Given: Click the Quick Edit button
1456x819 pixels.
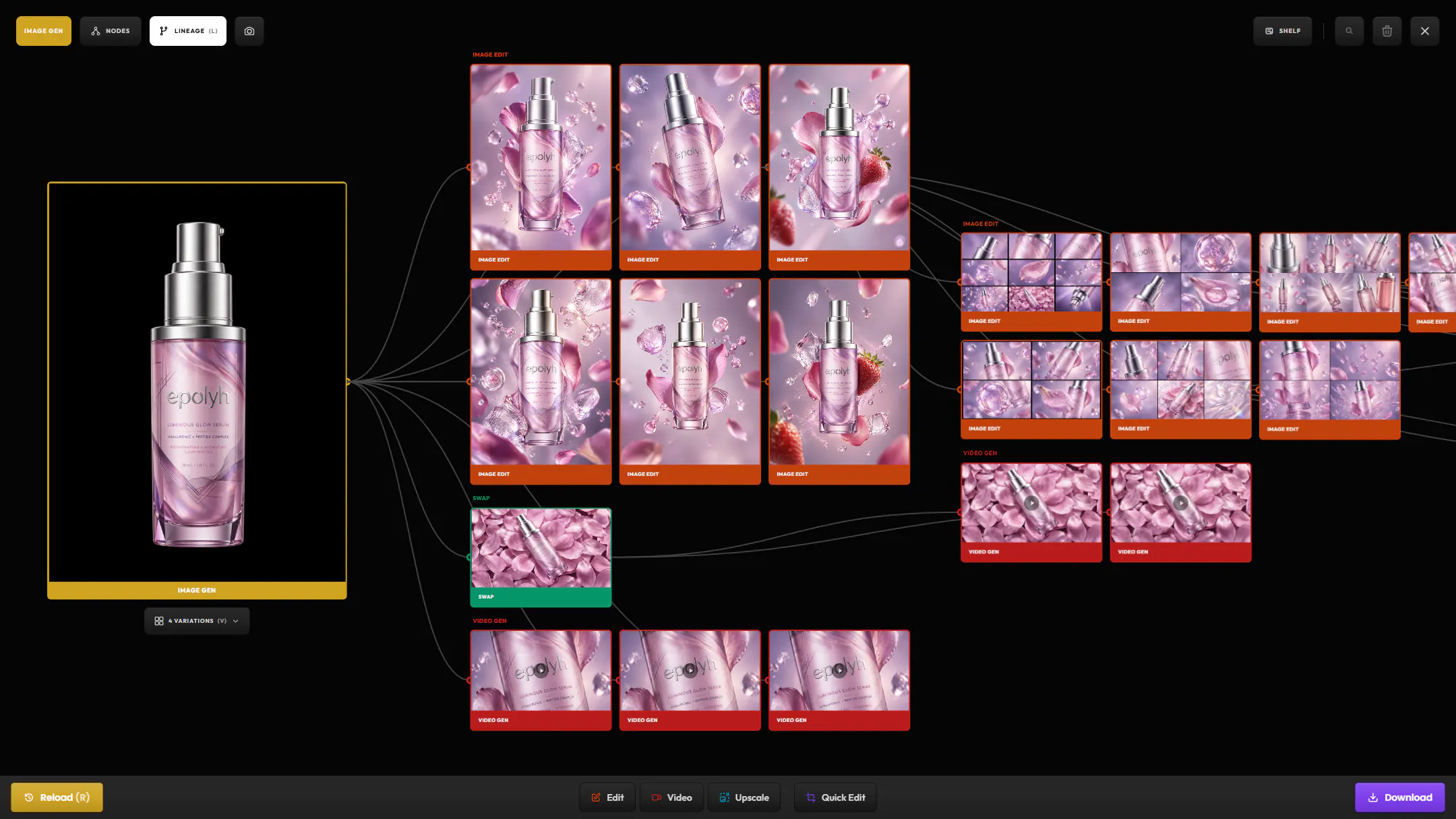Looking at the screenshot, I should pos(835,797).
